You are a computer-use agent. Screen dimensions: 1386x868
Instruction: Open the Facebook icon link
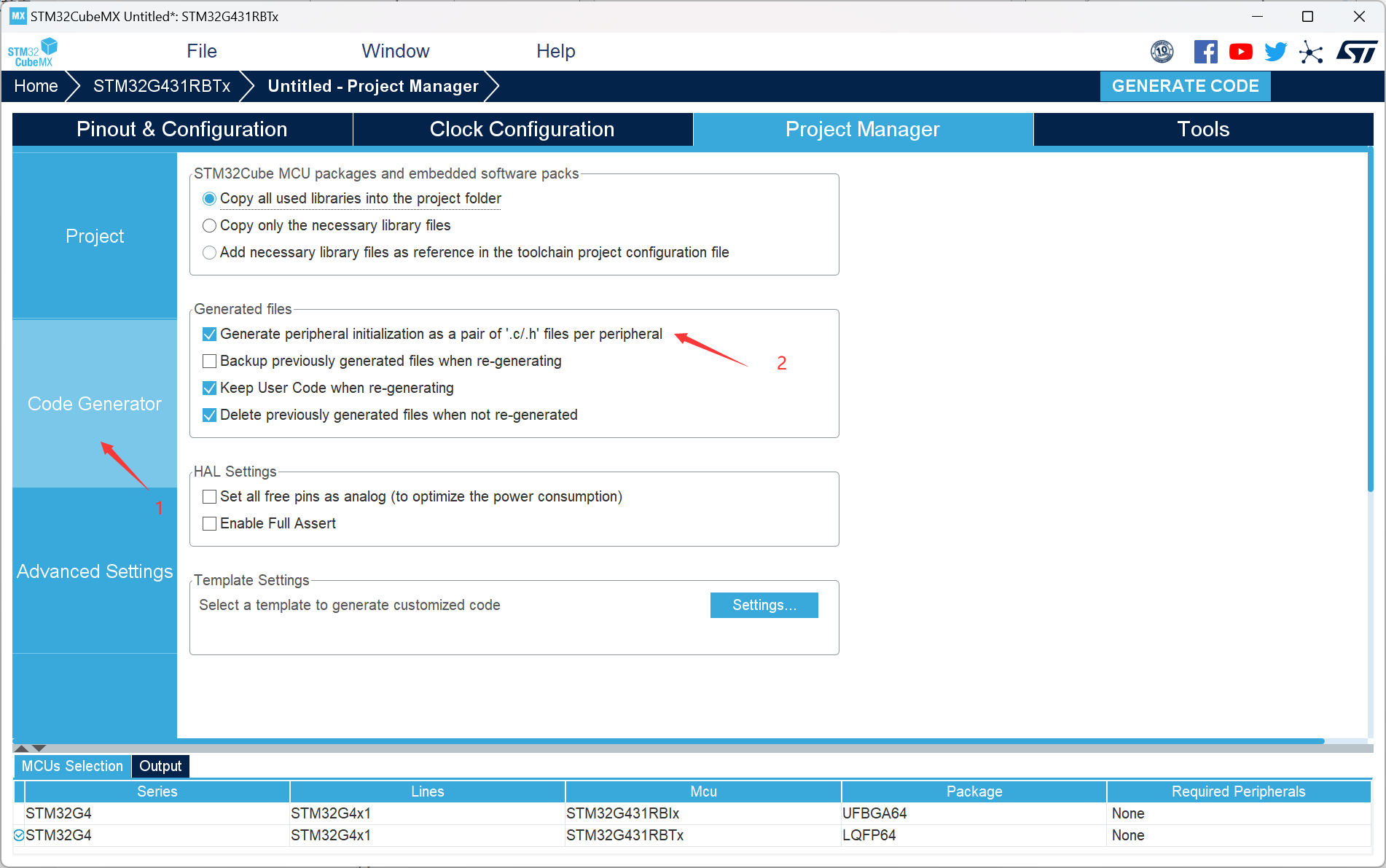[1206, 52]
